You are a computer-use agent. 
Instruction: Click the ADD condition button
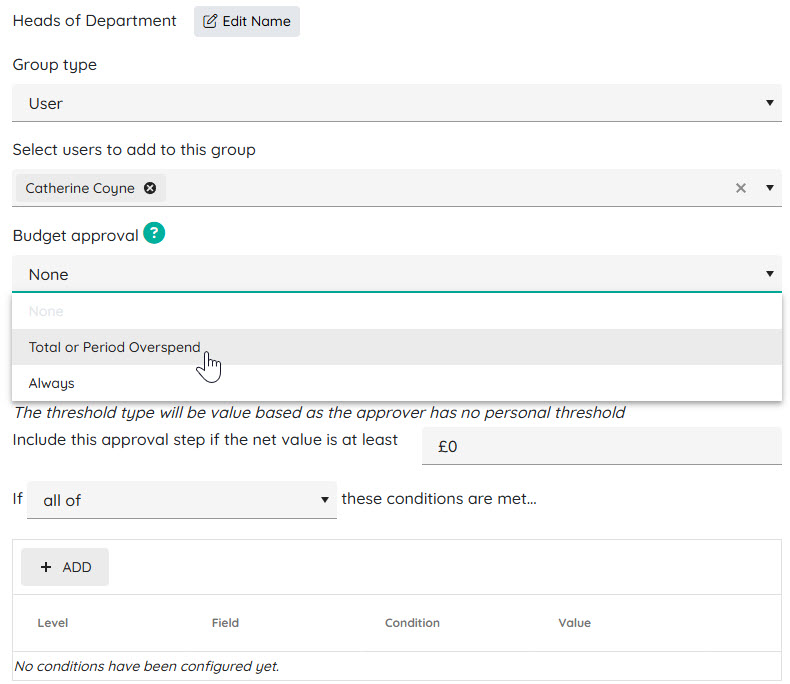[65, 567]
